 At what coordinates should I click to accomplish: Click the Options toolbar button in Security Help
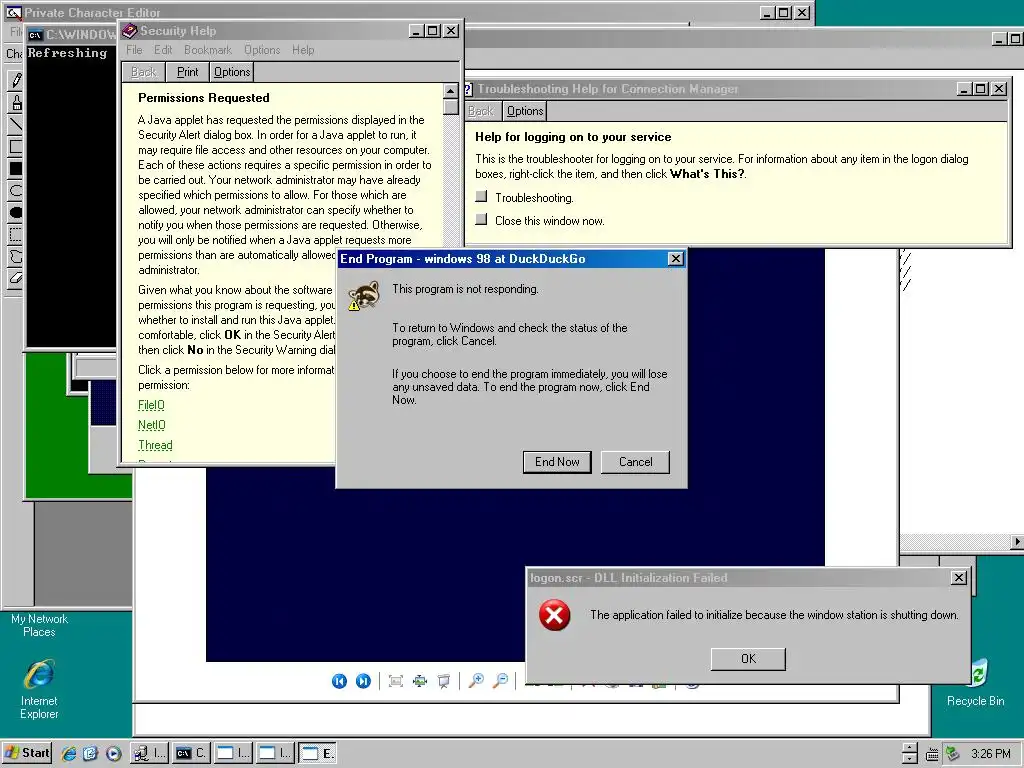[x=232, y=72]
